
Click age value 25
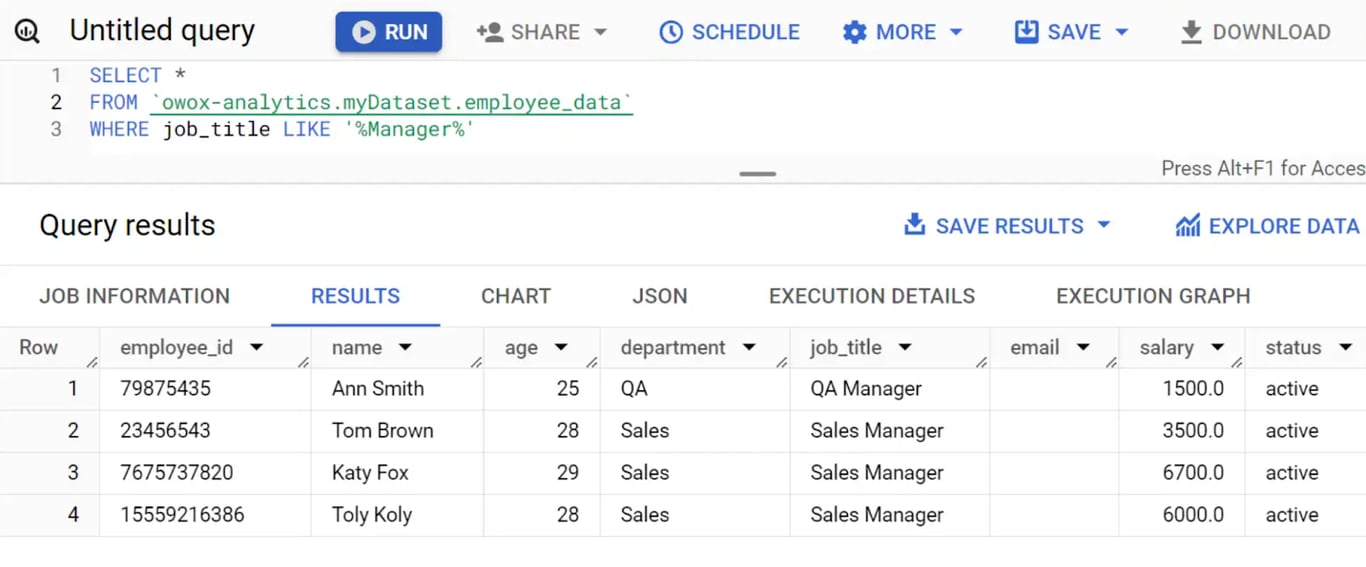click(x=568, y=389)
